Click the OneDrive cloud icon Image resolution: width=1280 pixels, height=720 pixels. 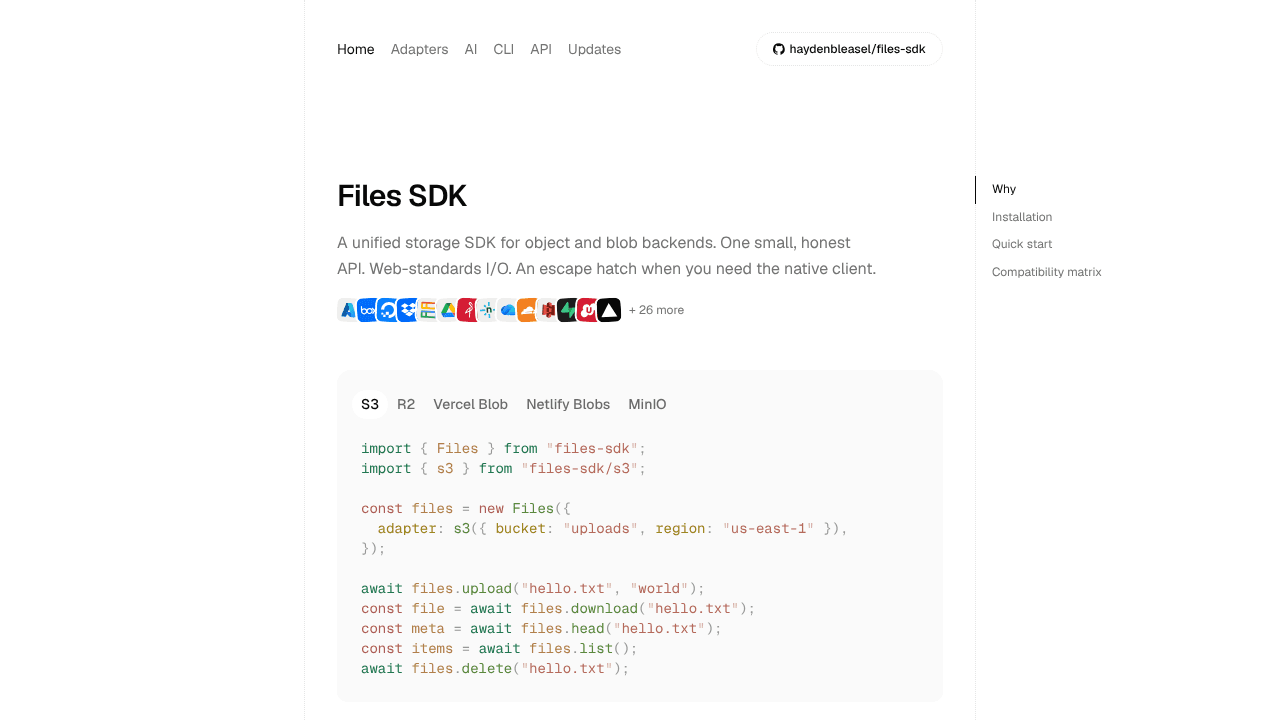[x=508, y=310]
